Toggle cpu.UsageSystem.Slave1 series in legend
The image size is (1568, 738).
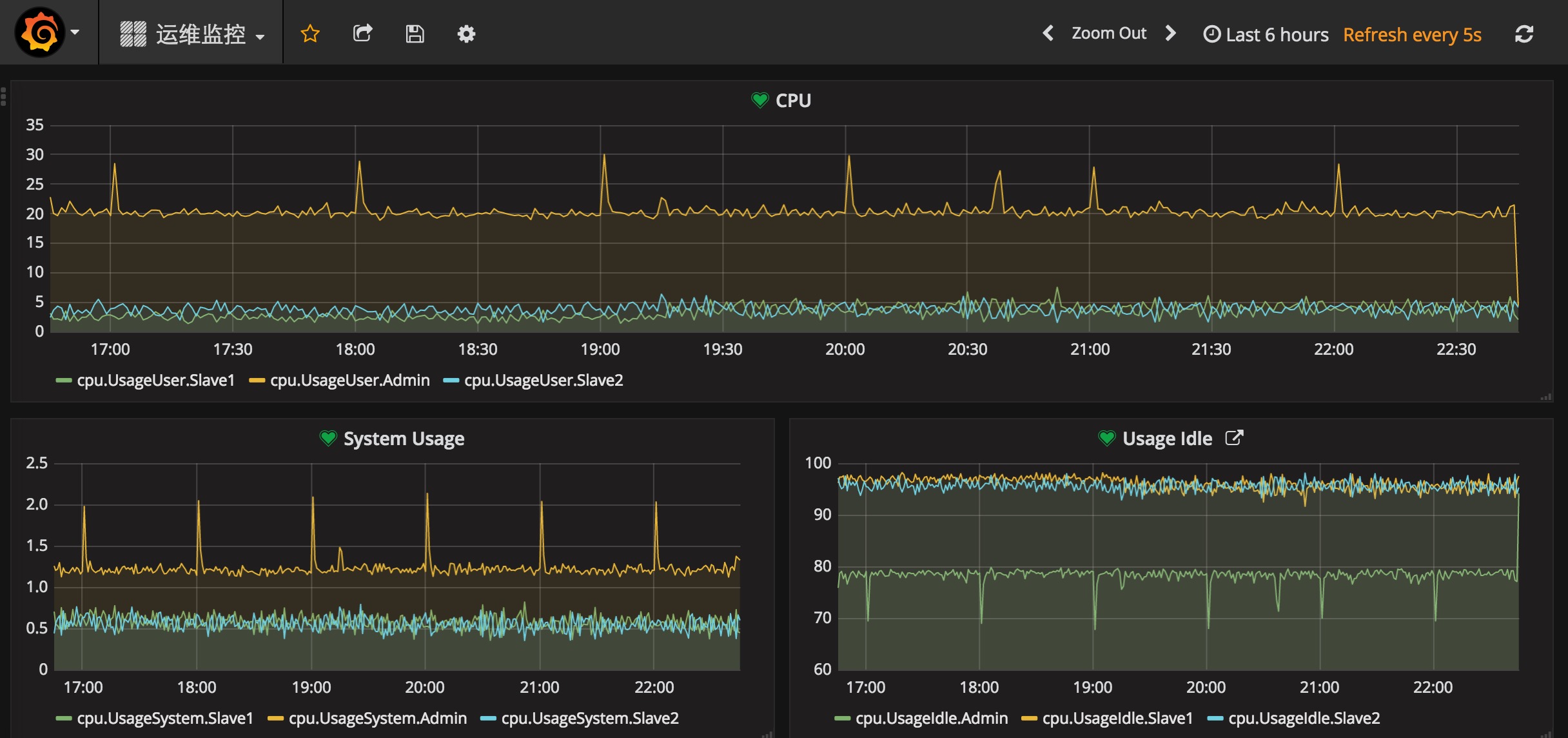pos(165,718)
